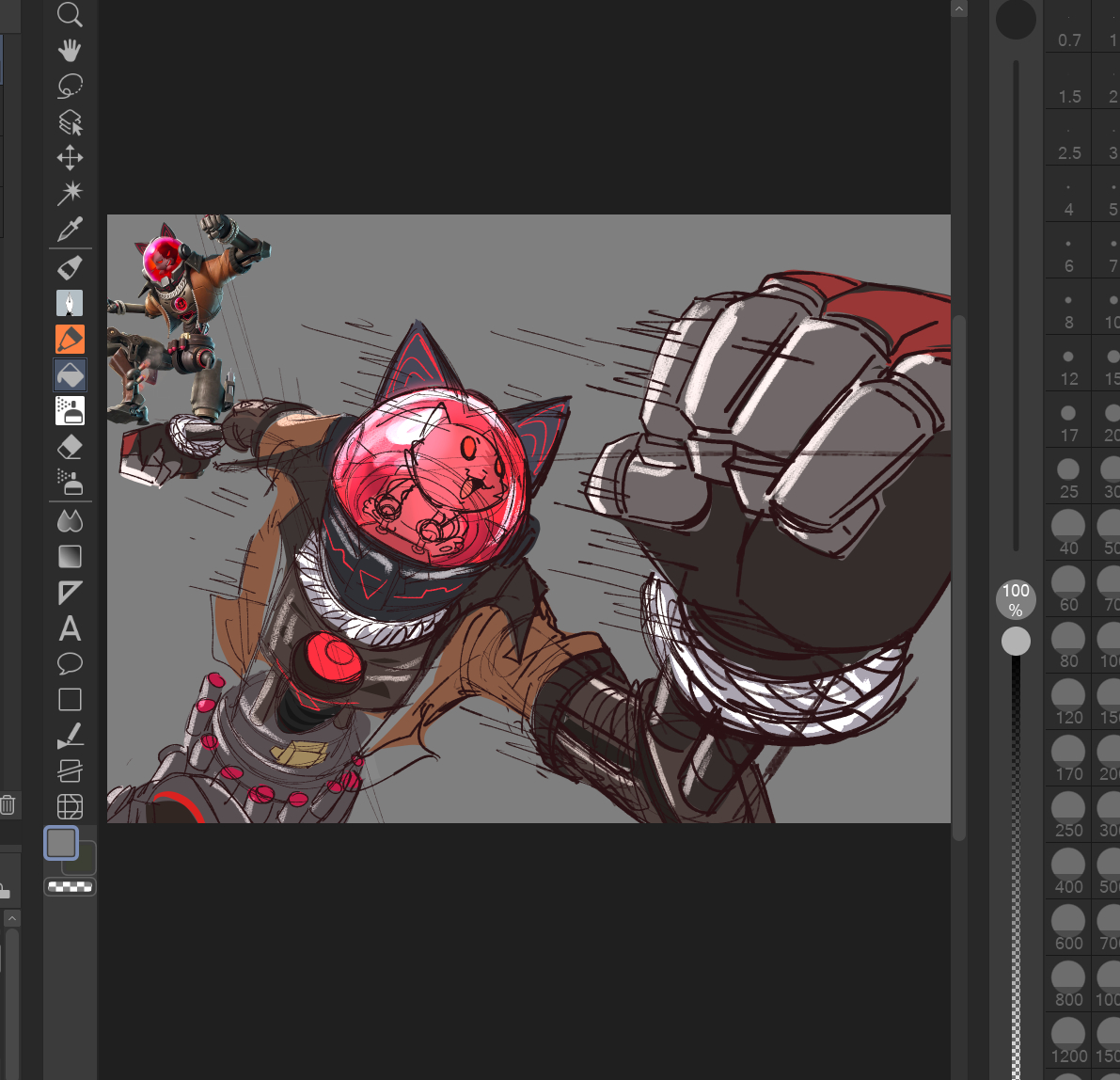
Task: Select the Blend tool
Action: (x=70, y=520)
